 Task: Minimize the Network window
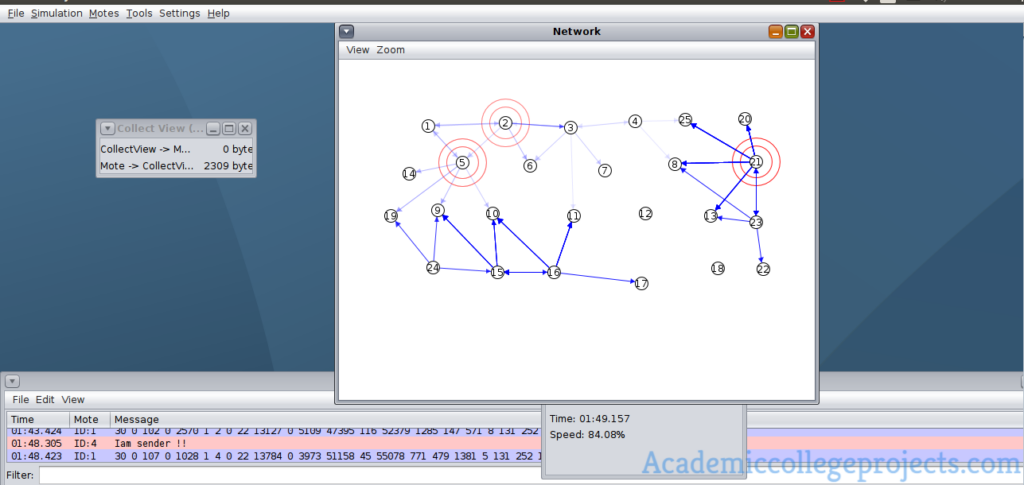776,31
